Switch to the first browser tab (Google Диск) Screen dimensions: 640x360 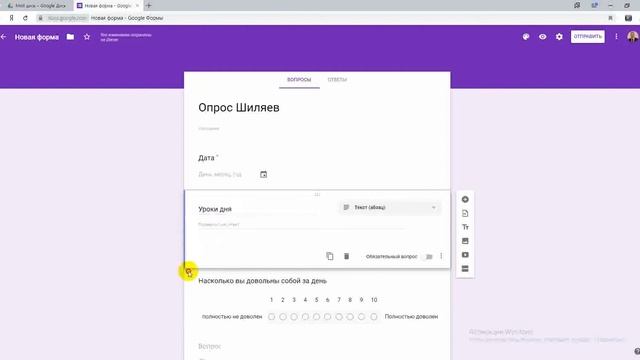point(37,6)
